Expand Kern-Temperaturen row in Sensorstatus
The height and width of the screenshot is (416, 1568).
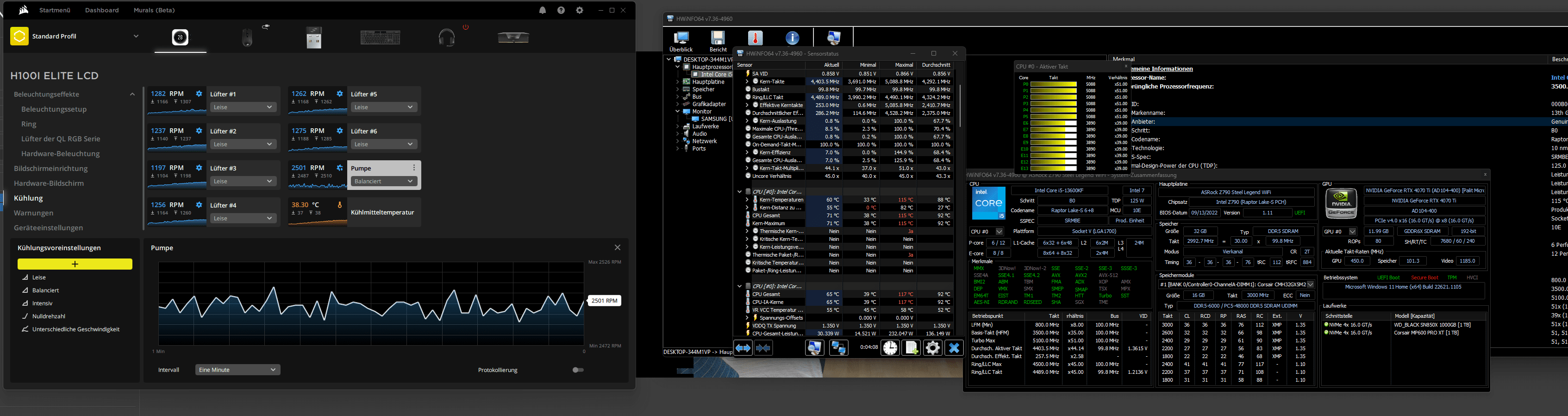click(747, 200)
